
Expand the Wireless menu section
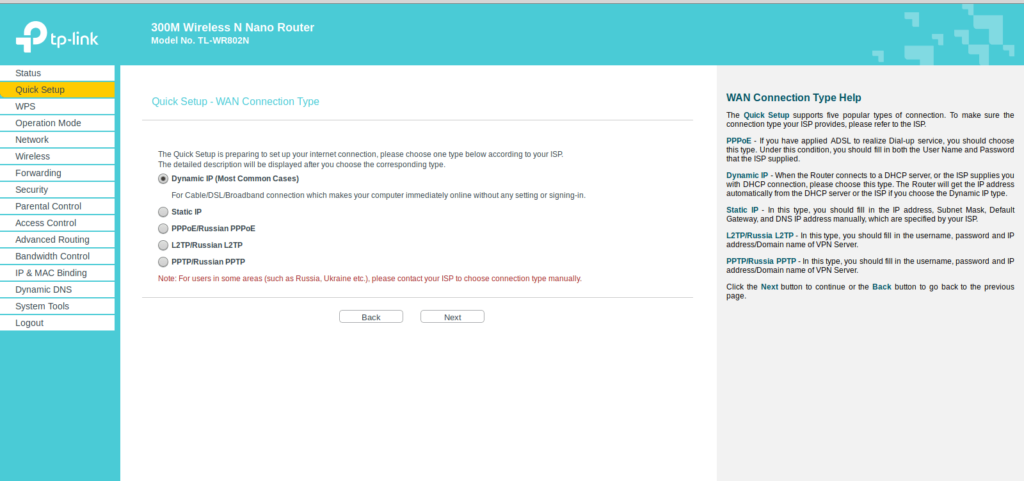click(x=33, y=156)
